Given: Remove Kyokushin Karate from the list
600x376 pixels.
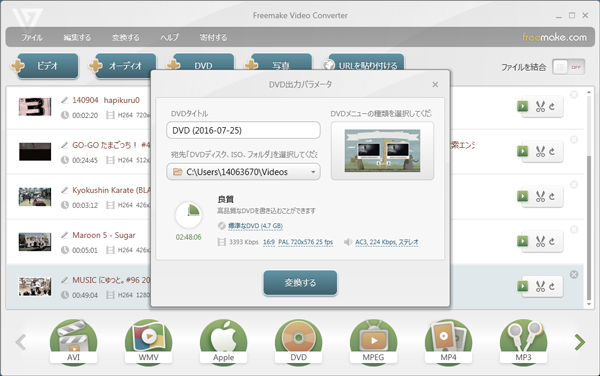Looking at the screenshot, I should pos(574,185).
